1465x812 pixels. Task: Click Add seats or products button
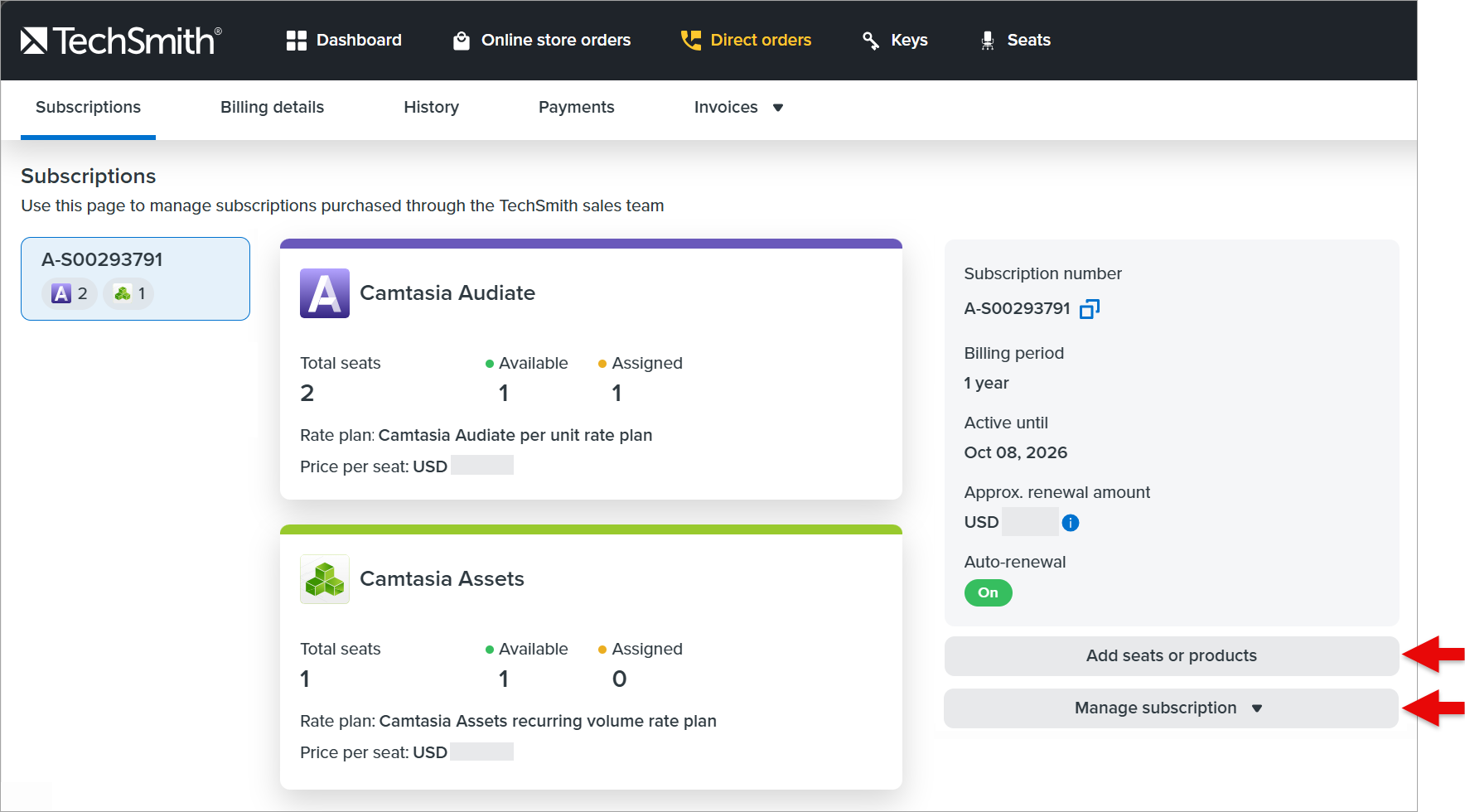(x=1171, y=656)
